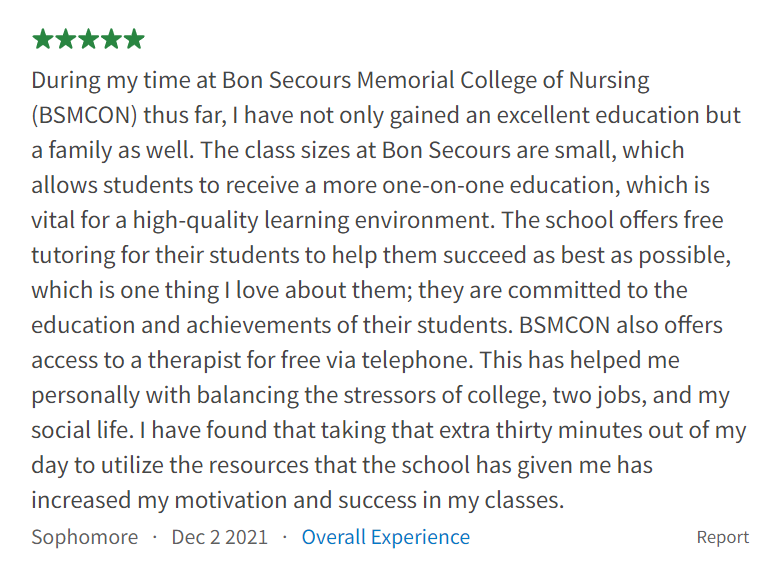This screenshot has height=583, width=783.
Task: Click the dot separator after Sophomore
Action: click(155, 537)
